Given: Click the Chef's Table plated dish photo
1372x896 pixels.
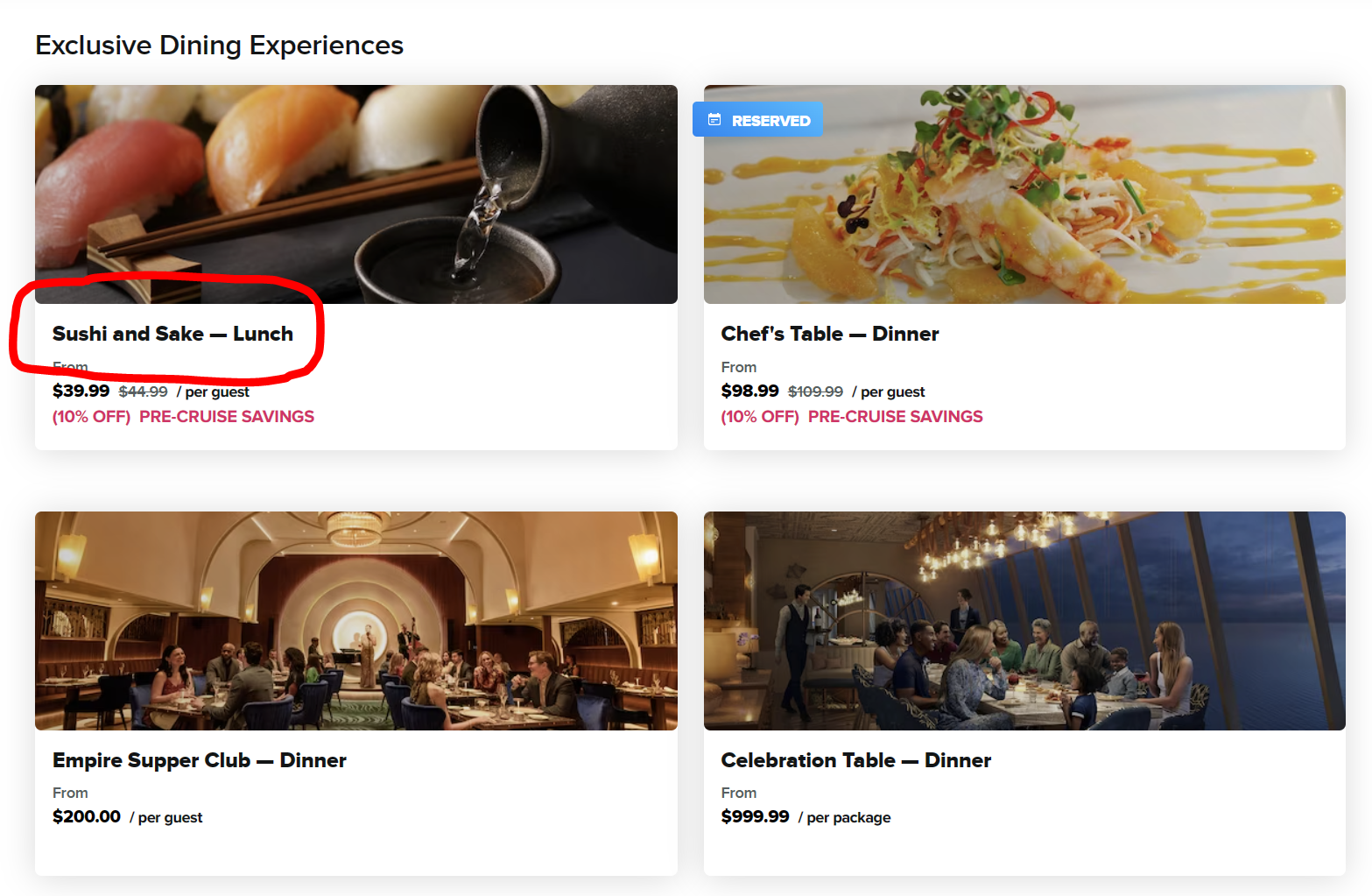Looking at the screenshot, I should pyautogui.click(x=1024, y=194).
